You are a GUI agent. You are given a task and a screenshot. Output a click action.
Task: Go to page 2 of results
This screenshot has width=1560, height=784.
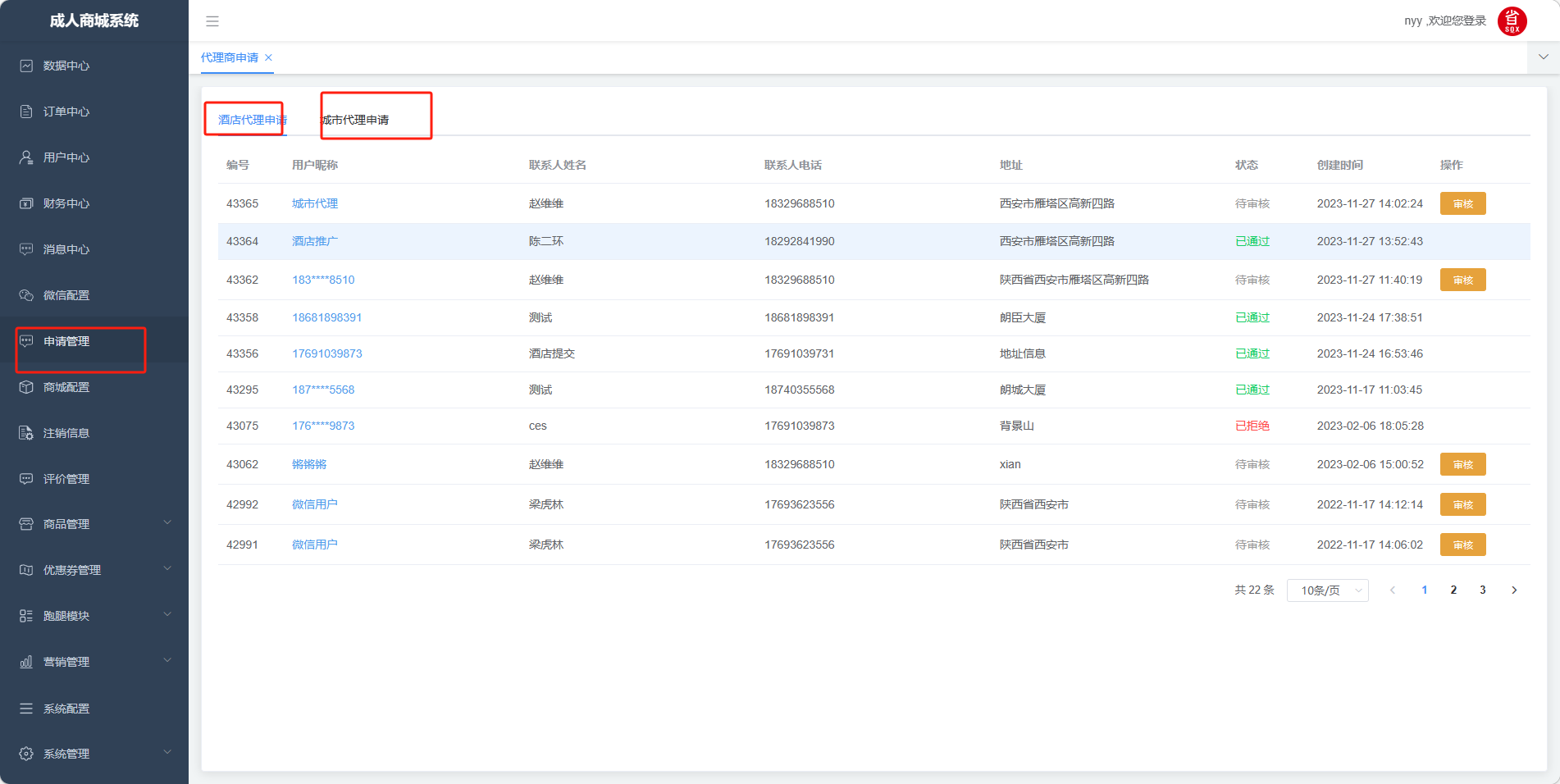(1453, 590)
